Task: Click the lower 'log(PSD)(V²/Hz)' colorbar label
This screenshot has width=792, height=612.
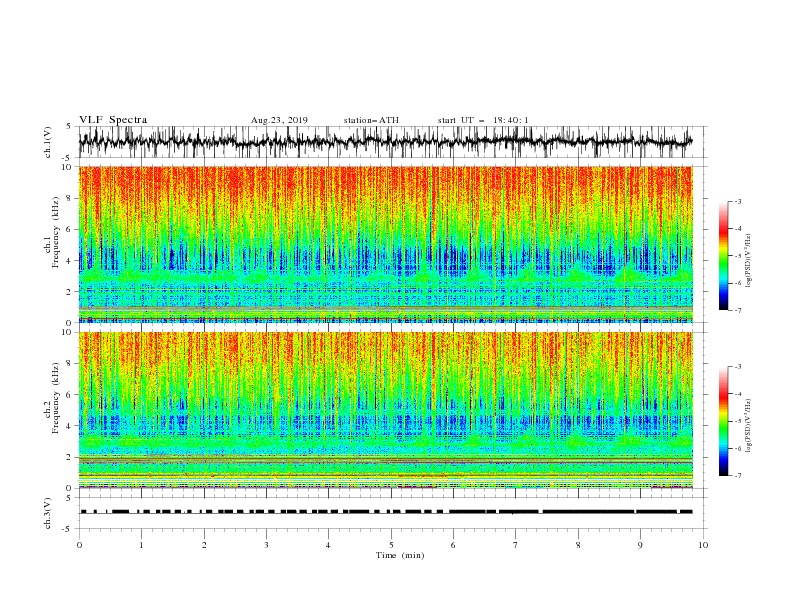Action: click(749, 425)
